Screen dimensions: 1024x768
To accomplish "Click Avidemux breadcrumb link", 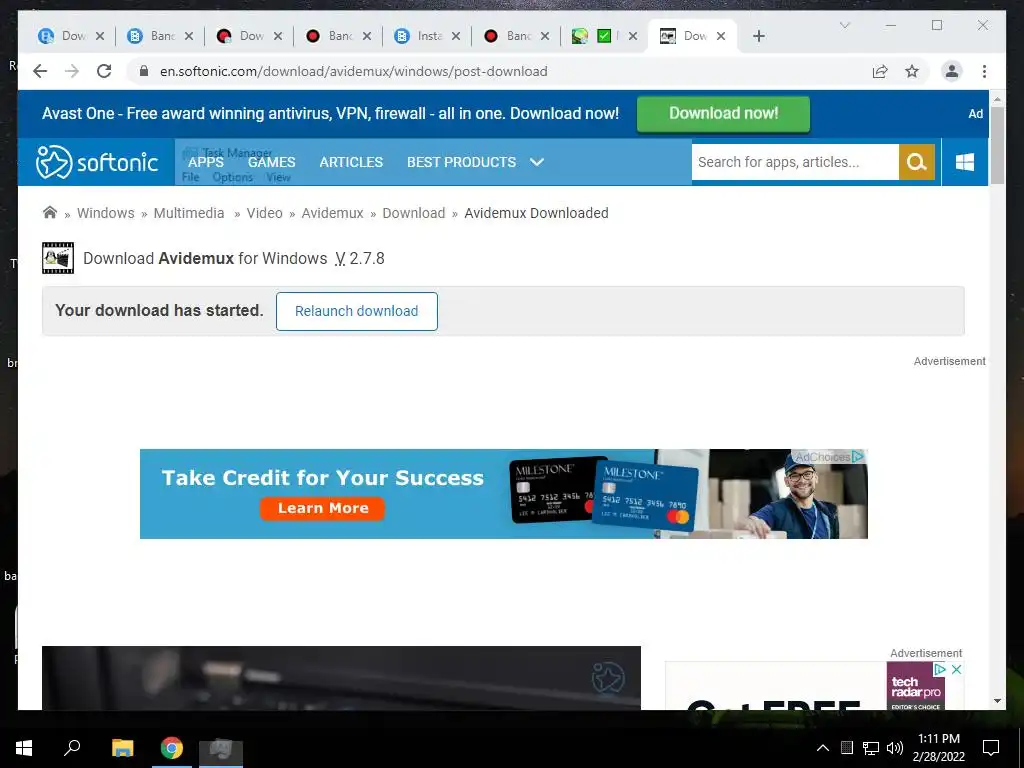I will pos(332,213).
